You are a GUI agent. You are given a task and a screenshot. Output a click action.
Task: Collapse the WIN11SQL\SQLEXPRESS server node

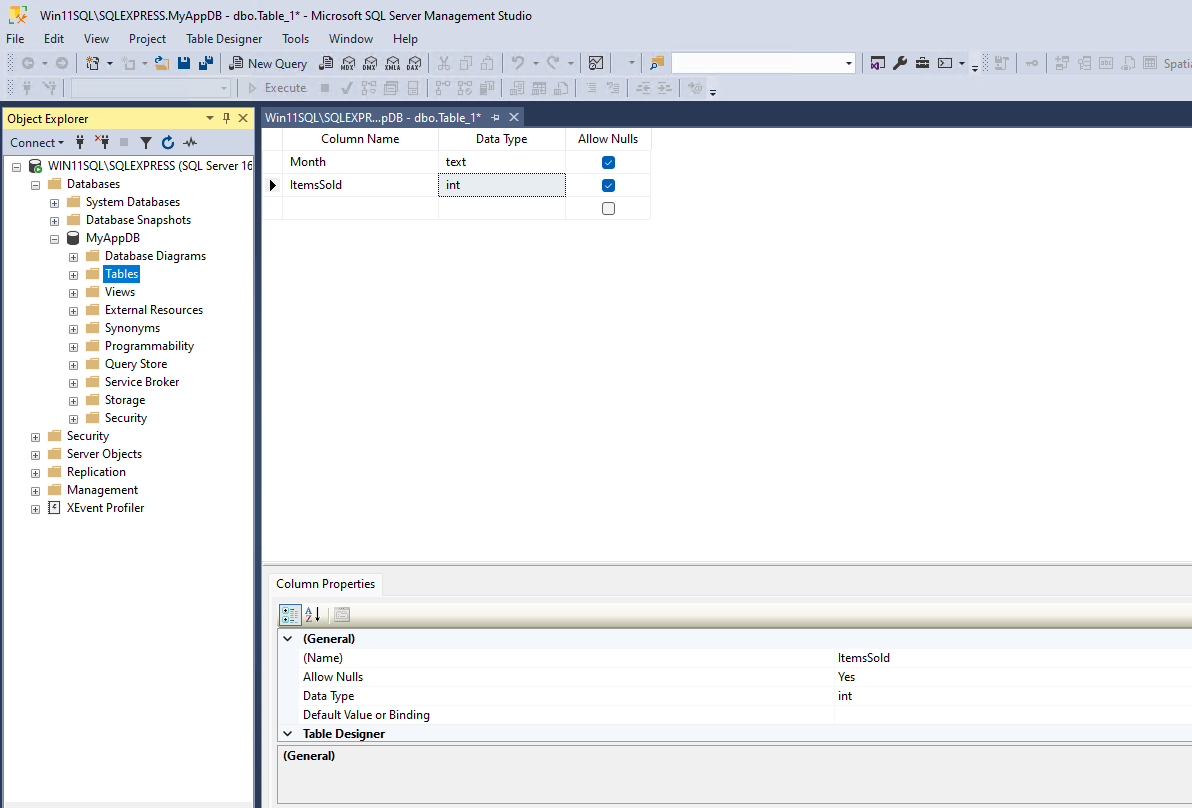coord(17,166)
